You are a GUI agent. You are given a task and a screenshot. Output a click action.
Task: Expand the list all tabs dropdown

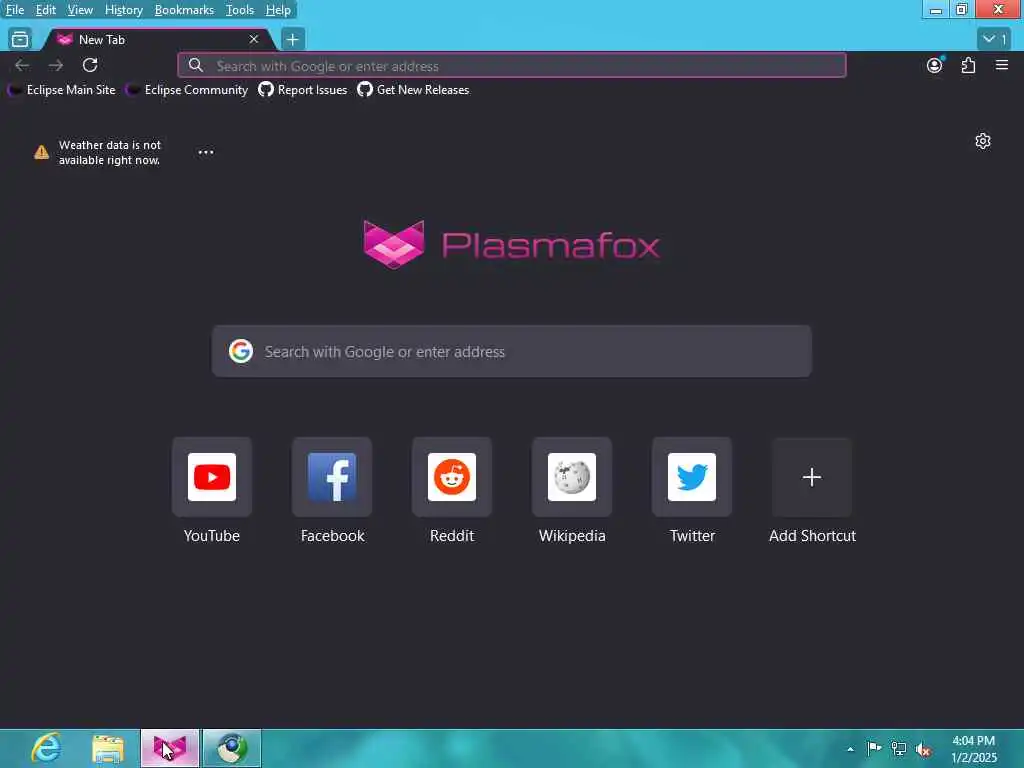(x=995, y=39)
